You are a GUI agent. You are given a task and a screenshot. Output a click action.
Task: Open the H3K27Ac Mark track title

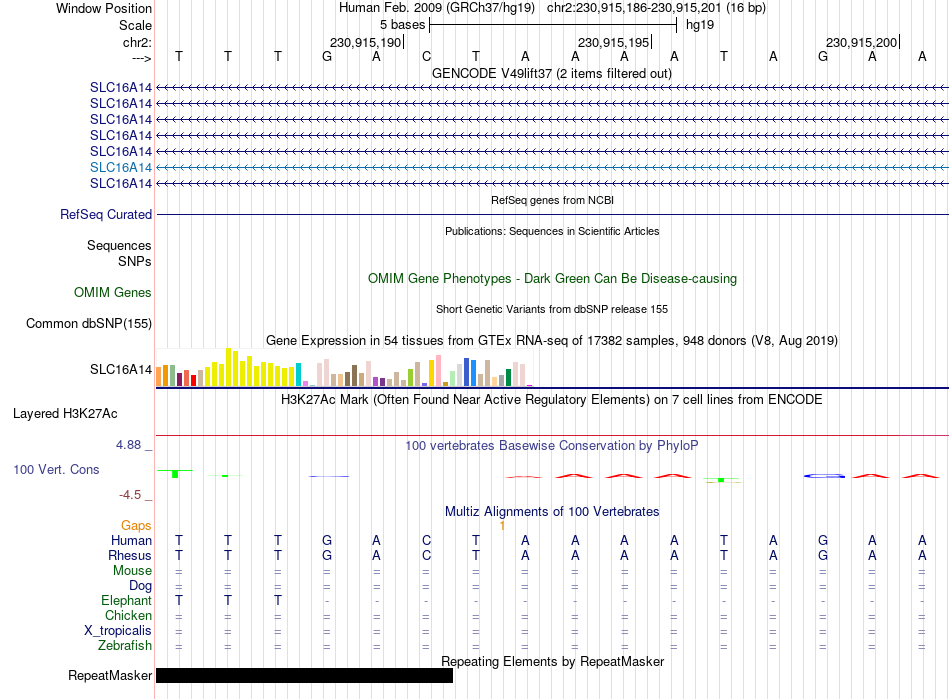pyautogui.click(x=552, y=400)
